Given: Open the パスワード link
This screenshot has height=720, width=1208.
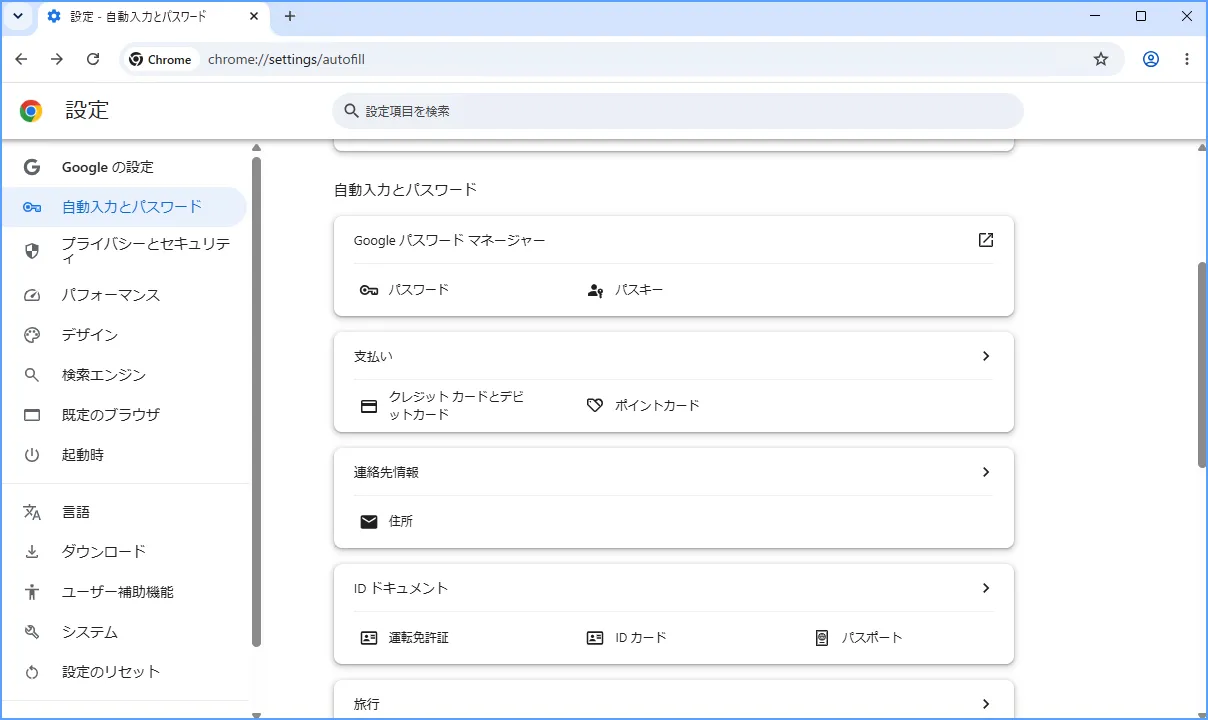Looking at the screenshot, I should click(x=419, y=290).
